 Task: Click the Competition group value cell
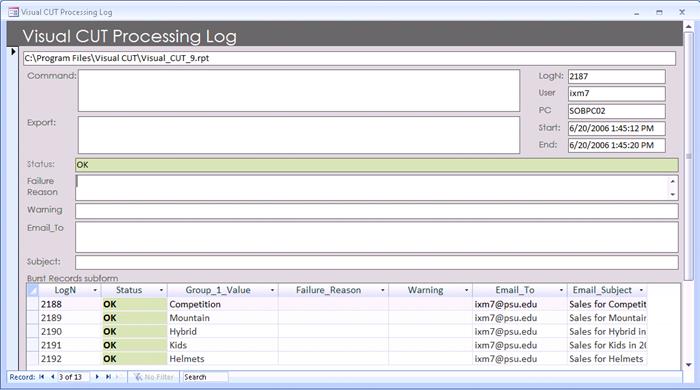click(223, 304)
